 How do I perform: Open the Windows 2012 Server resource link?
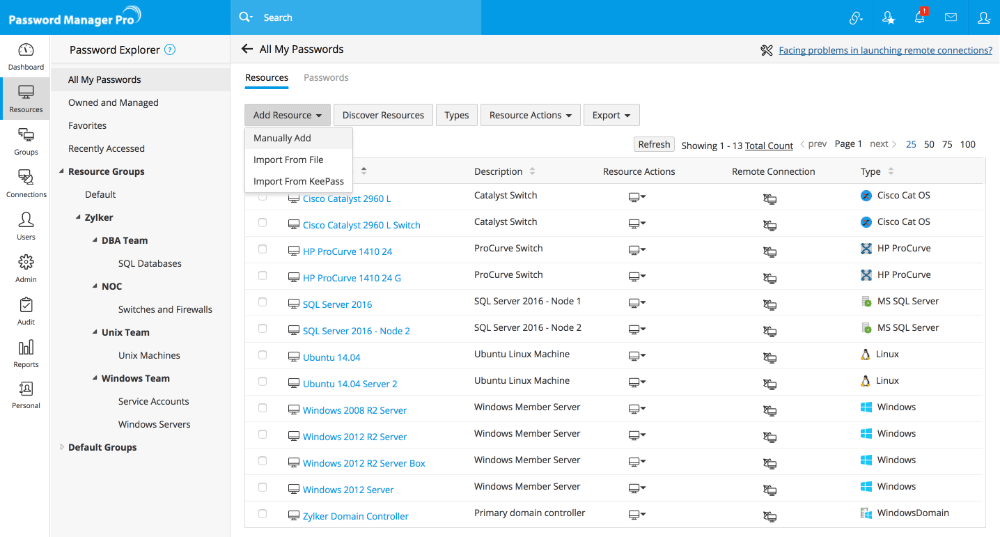pos(348,490)
